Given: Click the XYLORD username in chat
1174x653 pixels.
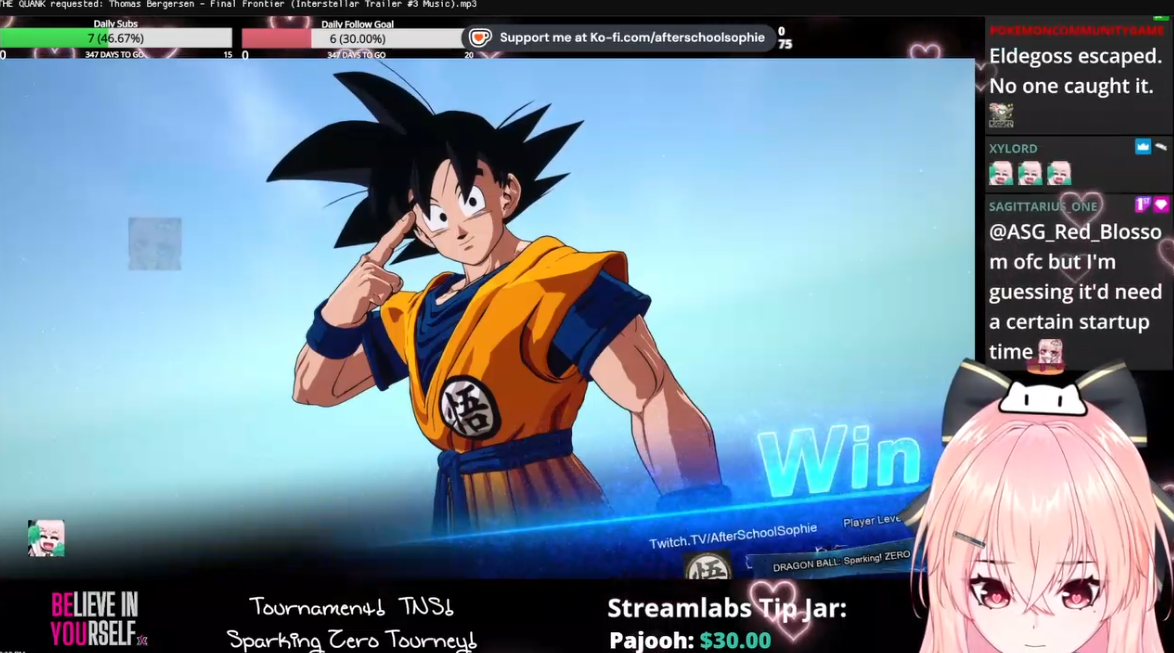Looking at the screenshot, I should pyautogui.click(x=1013, y=148).
